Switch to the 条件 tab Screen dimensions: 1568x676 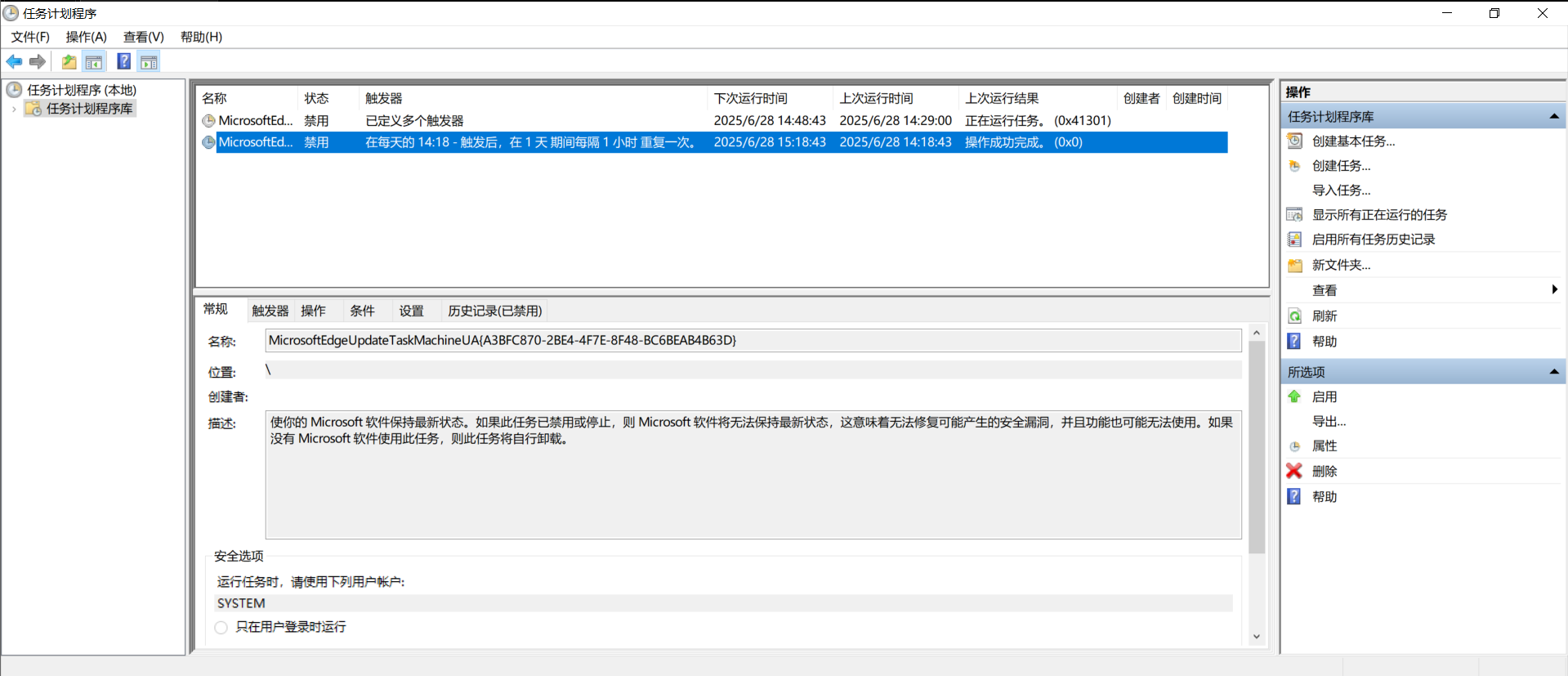coord(362,311)
